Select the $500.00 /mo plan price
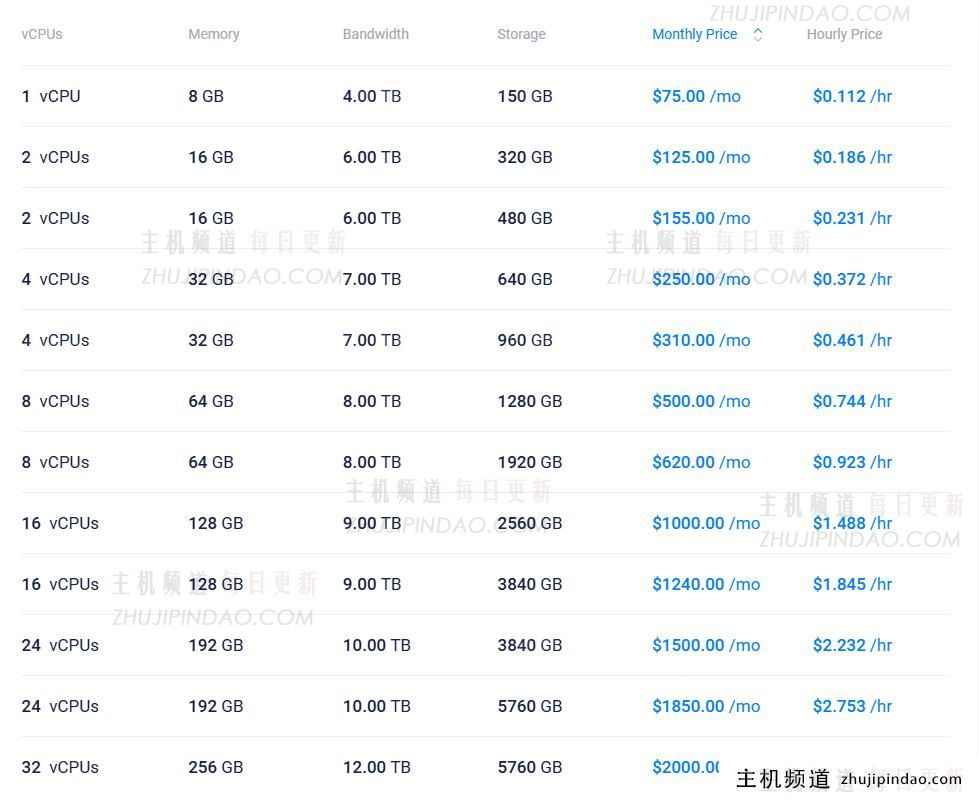The image size is (979, 803). click(701, 401)
